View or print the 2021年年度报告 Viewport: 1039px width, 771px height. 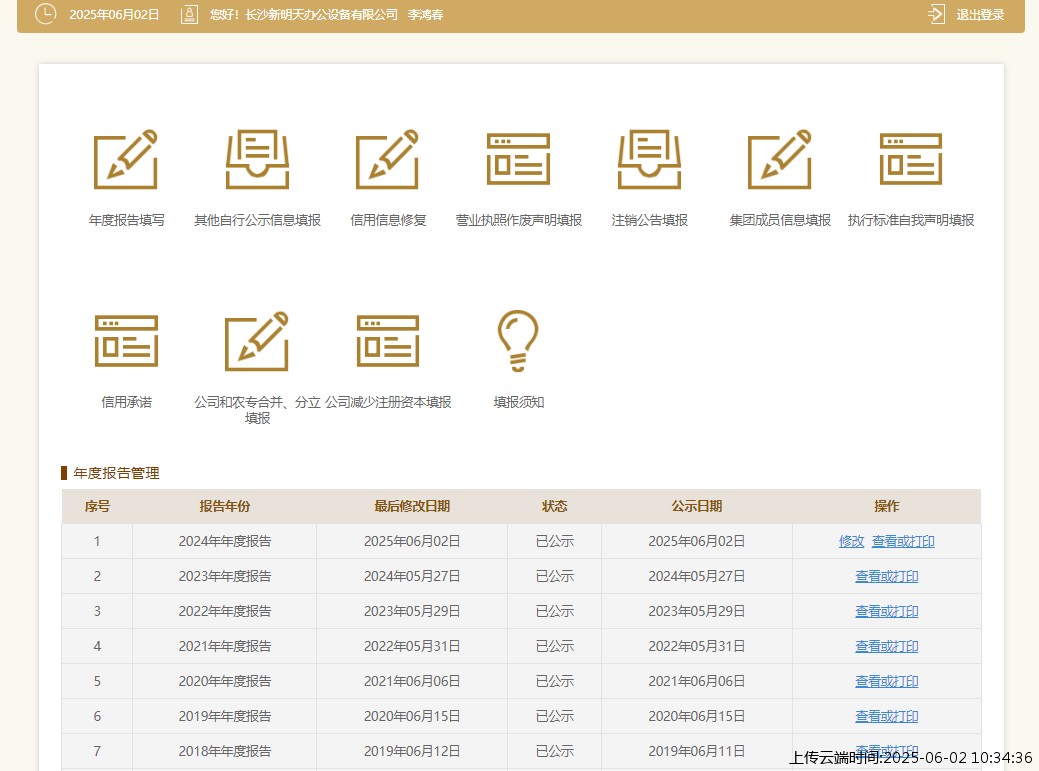pyautogui.click(x=887, y=646)
